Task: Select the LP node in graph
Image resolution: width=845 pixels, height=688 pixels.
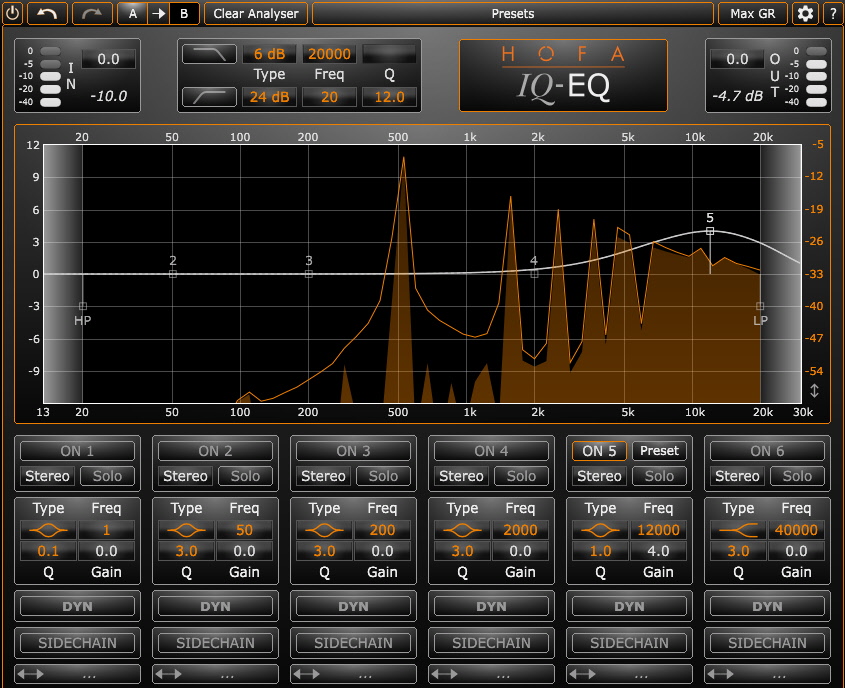Action: [x=760, y=306]
